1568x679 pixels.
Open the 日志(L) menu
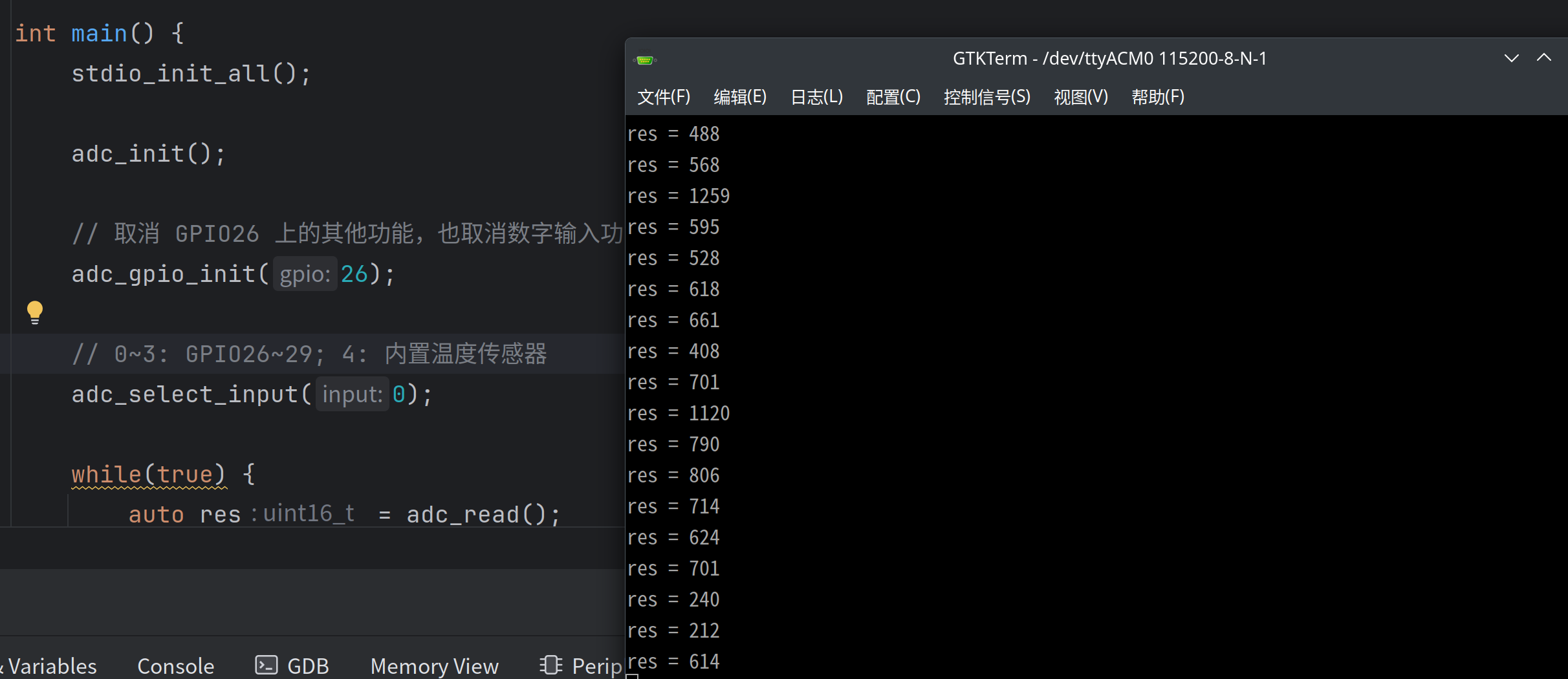[x=816, y=97]
